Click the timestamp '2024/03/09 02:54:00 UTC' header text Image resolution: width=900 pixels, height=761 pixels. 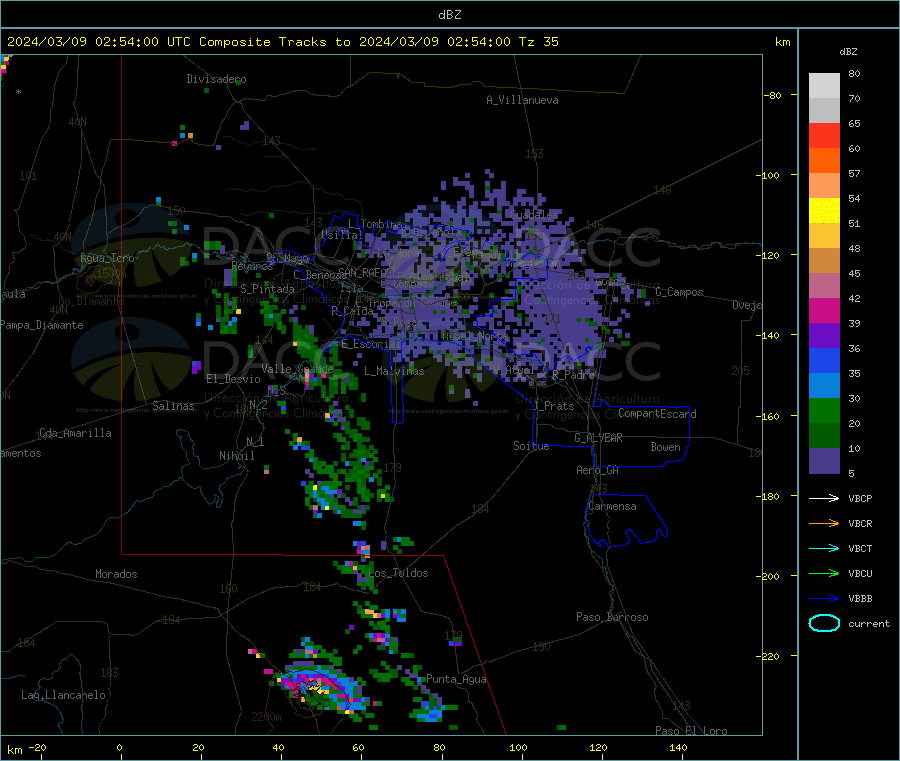[x=99, y=42]
